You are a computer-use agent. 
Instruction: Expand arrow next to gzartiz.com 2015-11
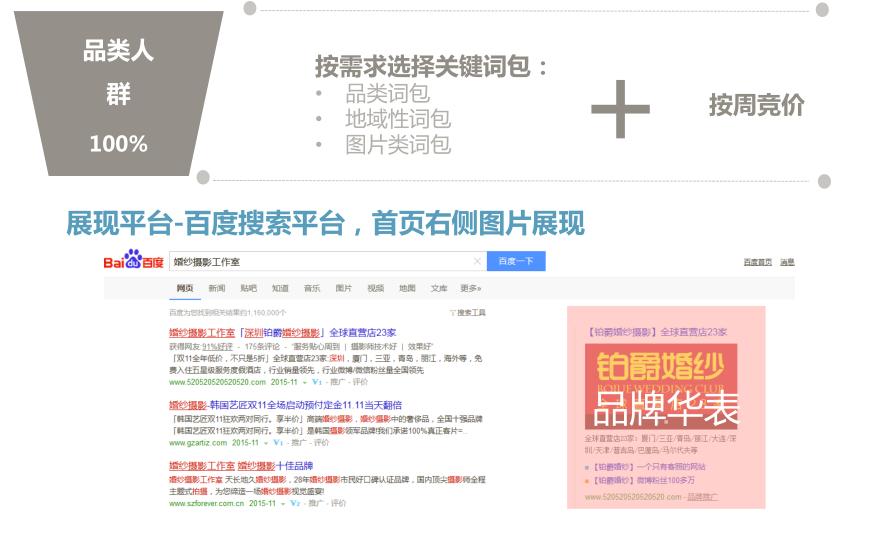tap(266, 444)
